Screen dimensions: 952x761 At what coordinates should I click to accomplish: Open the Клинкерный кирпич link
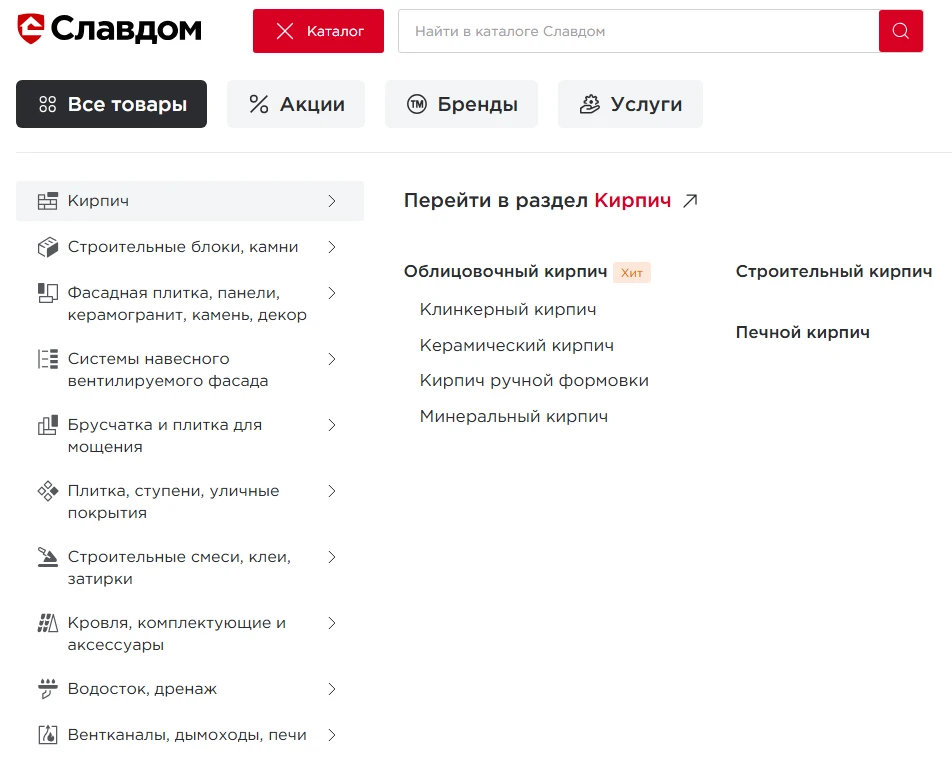(x=508, y=310)
